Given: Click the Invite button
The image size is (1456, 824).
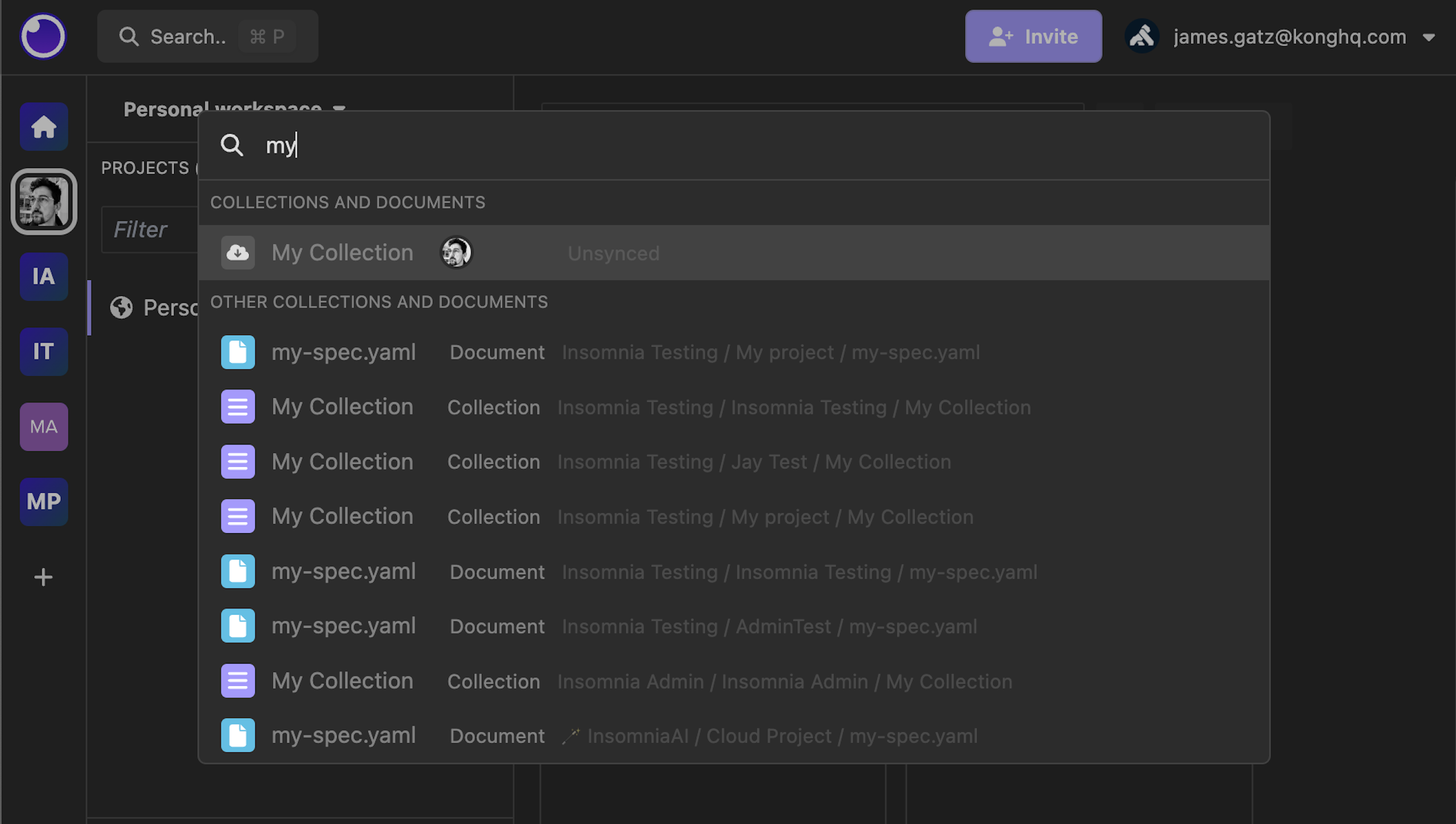Looking at the screenshot, I should (x=1033, y=36).
